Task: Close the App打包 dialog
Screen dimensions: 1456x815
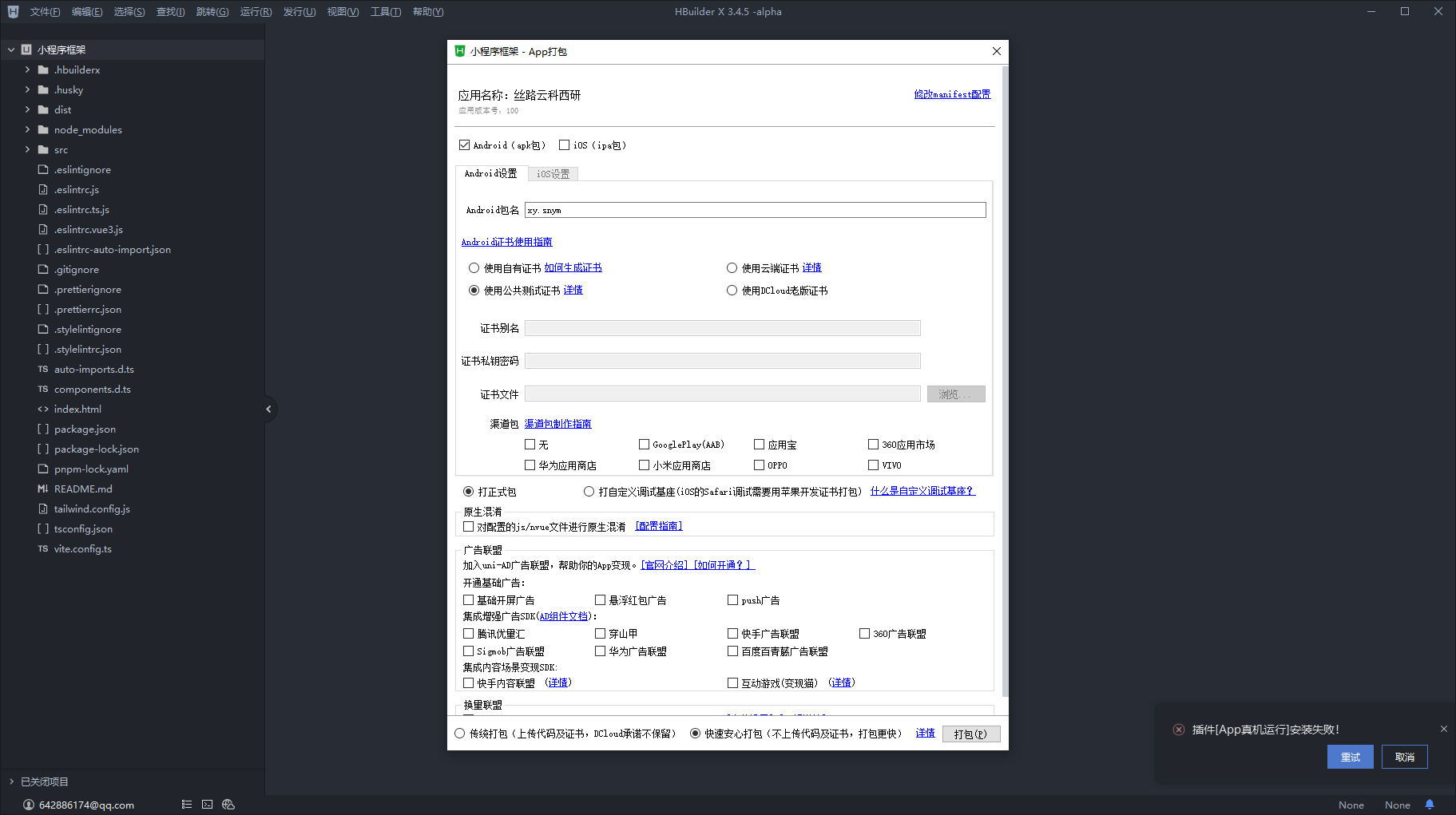Action: pyautogui.click(x=996, y=51)
